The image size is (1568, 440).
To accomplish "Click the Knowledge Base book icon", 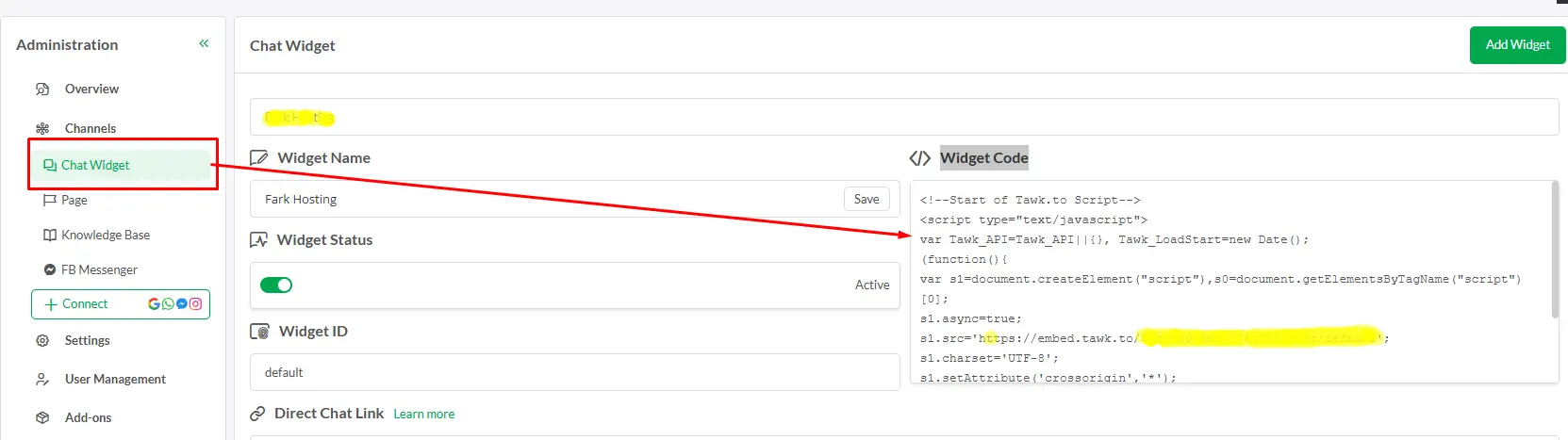I will tap(50, 235).
